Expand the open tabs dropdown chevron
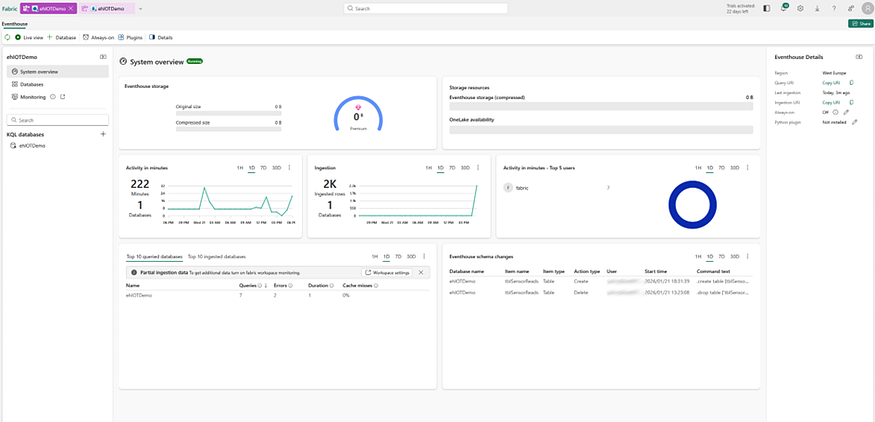875x422 pixels. 141,8
